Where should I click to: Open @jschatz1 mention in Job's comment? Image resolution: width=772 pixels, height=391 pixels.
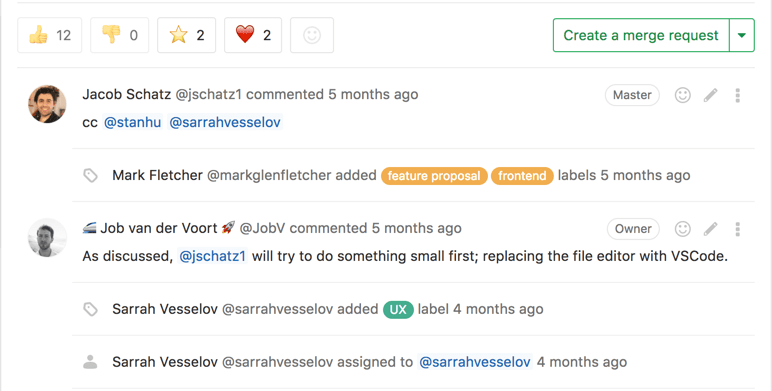[x=212, y=256]
